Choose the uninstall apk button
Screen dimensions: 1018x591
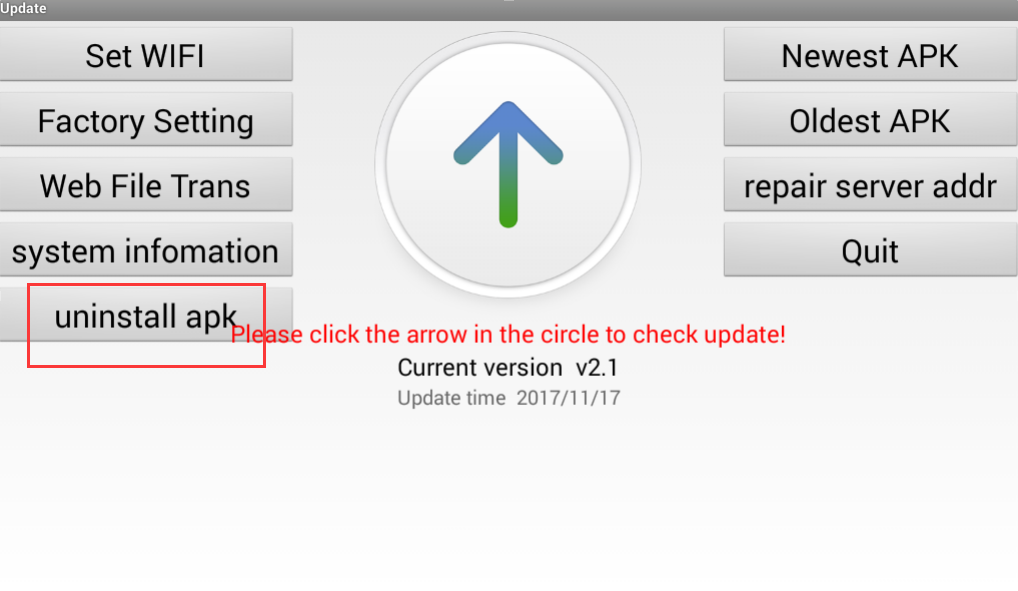(x=146, y=315)
